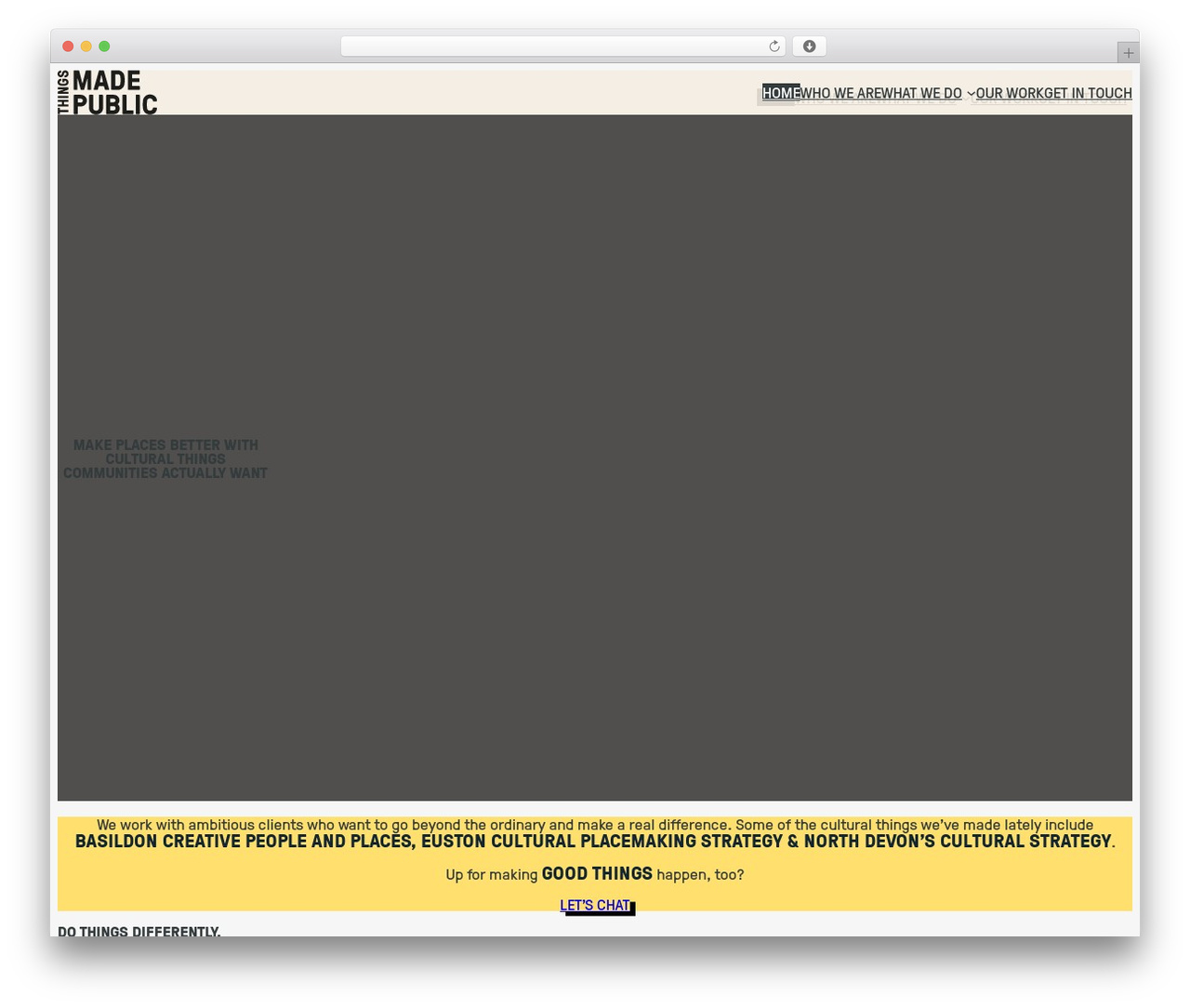Click the Basildon Creative People and Places text
1190x1008 pixels.
[x=244, y=842]
